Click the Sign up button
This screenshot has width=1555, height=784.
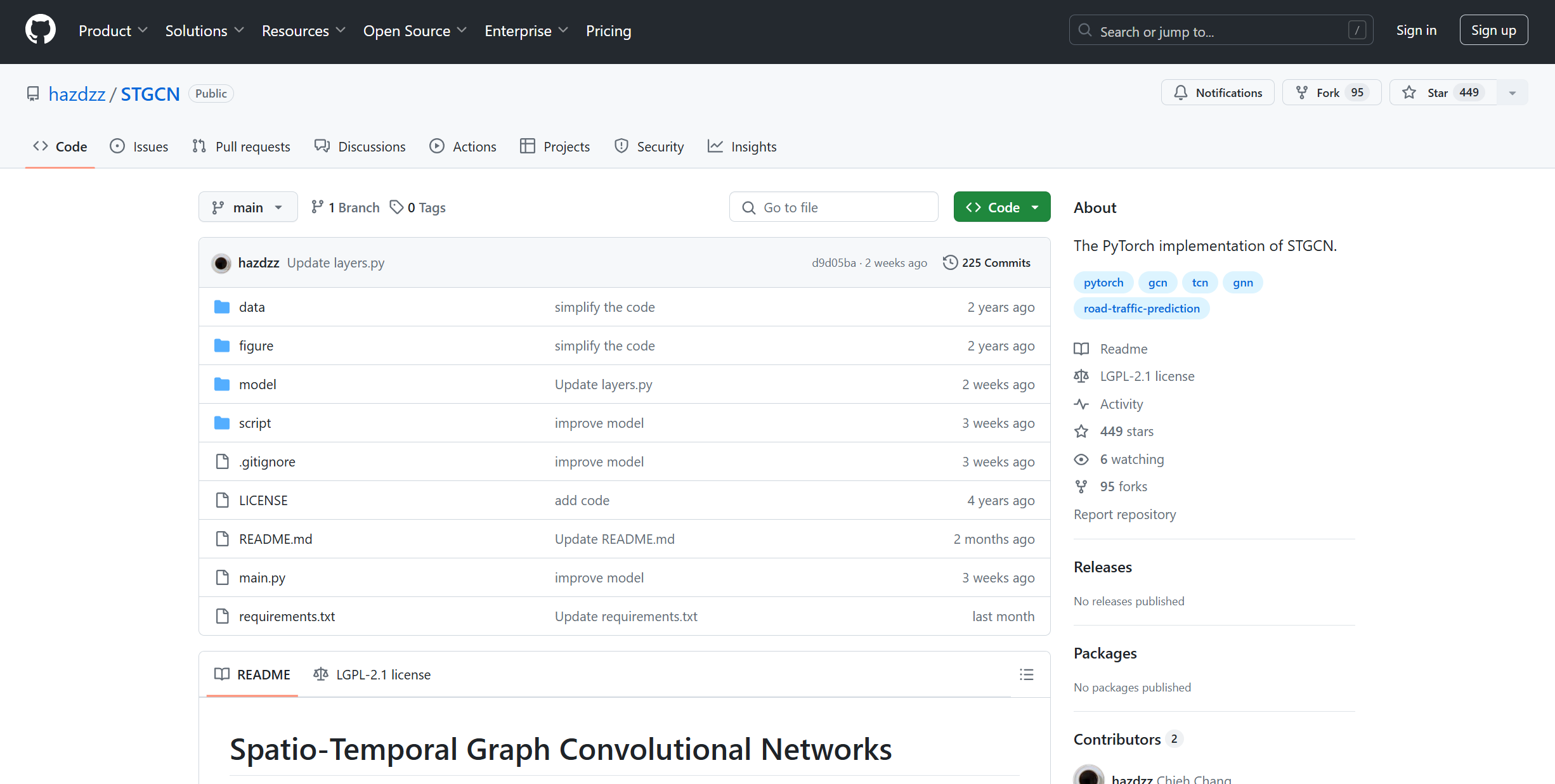(x=1493, y=30)
